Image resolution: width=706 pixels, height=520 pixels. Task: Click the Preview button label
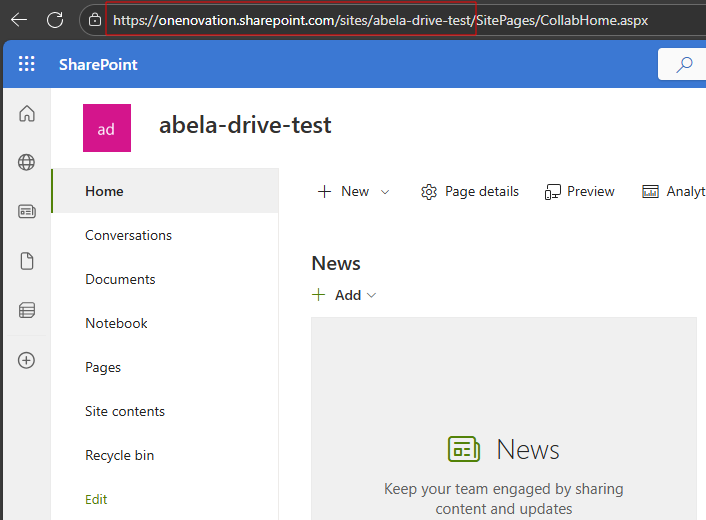click(591, 191)
